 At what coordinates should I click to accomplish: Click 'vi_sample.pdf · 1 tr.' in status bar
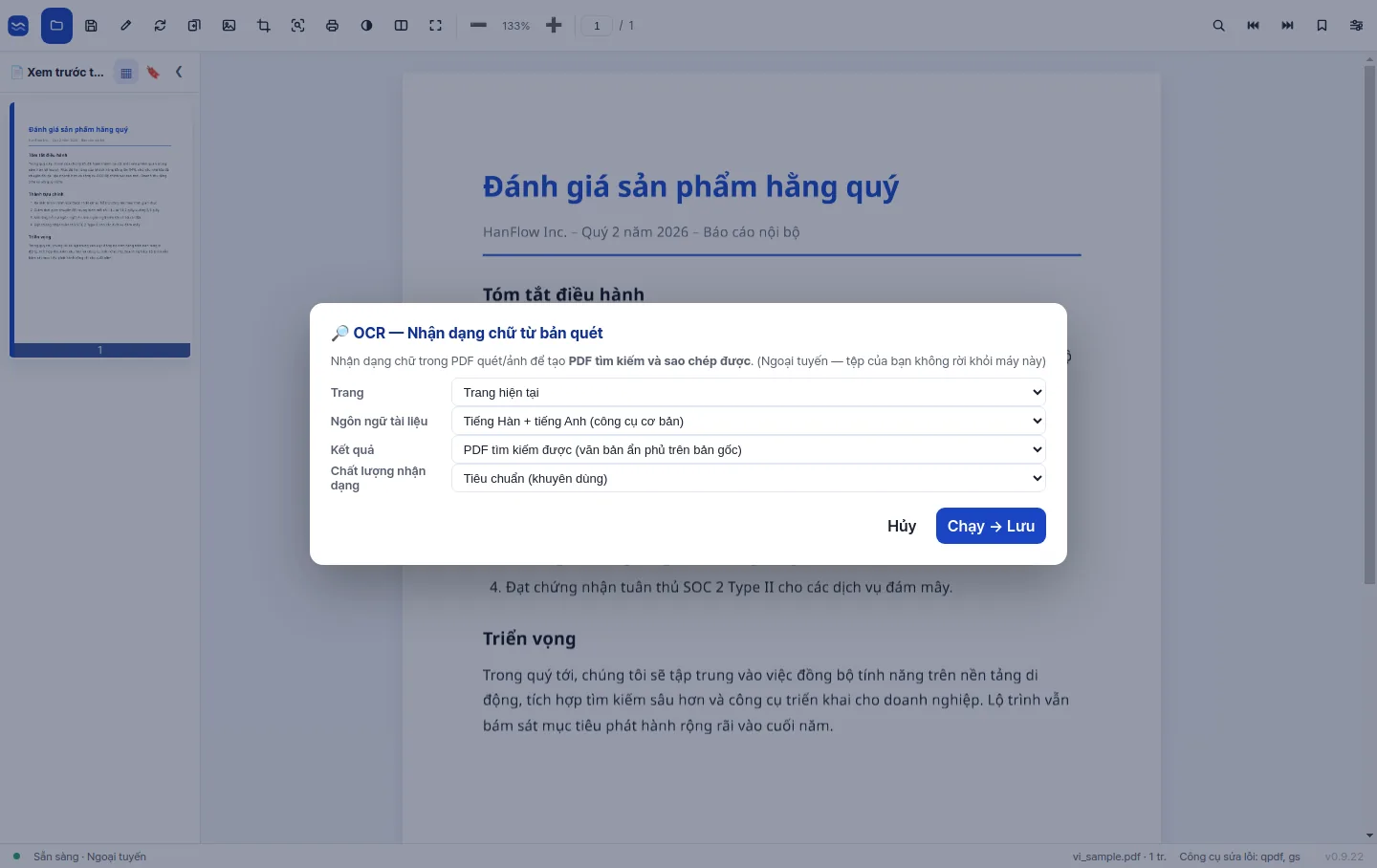tap(1119, 857)
